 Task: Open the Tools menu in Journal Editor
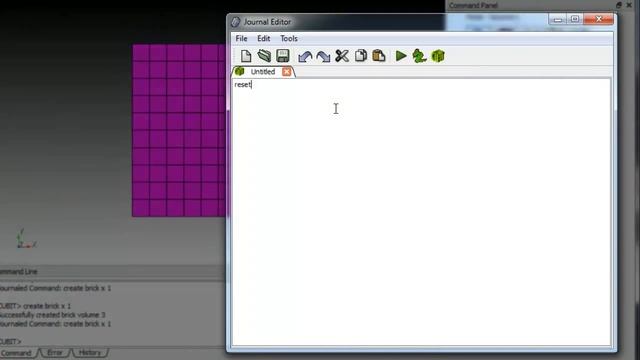tap(289, 38)
